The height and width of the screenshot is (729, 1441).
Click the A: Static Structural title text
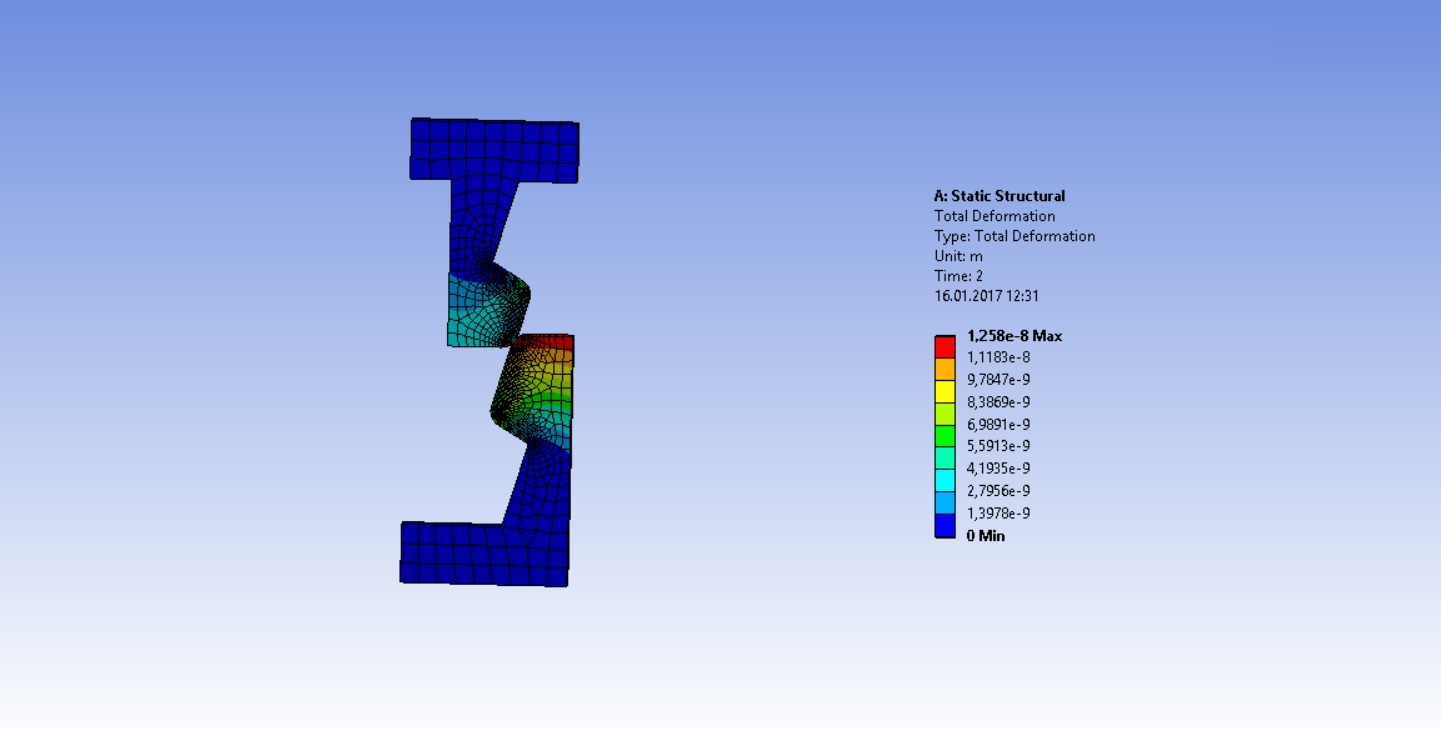pos(1000,196)
